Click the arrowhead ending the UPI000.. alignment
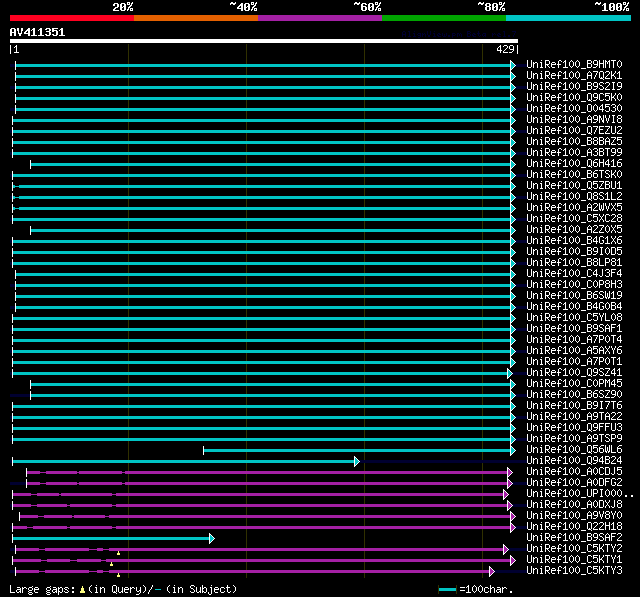 506,495
